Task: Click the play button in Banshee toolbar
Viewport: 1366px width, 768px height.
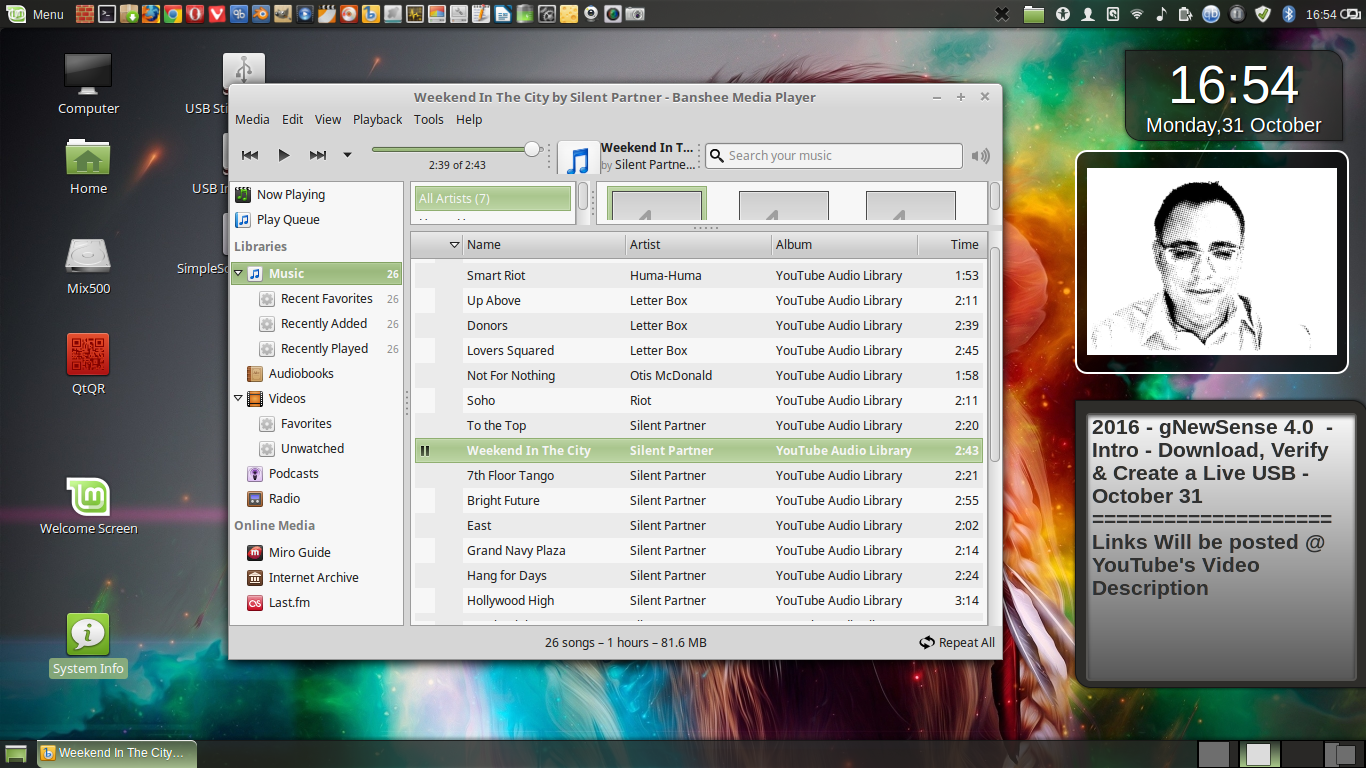Action: tap(284, 155)
